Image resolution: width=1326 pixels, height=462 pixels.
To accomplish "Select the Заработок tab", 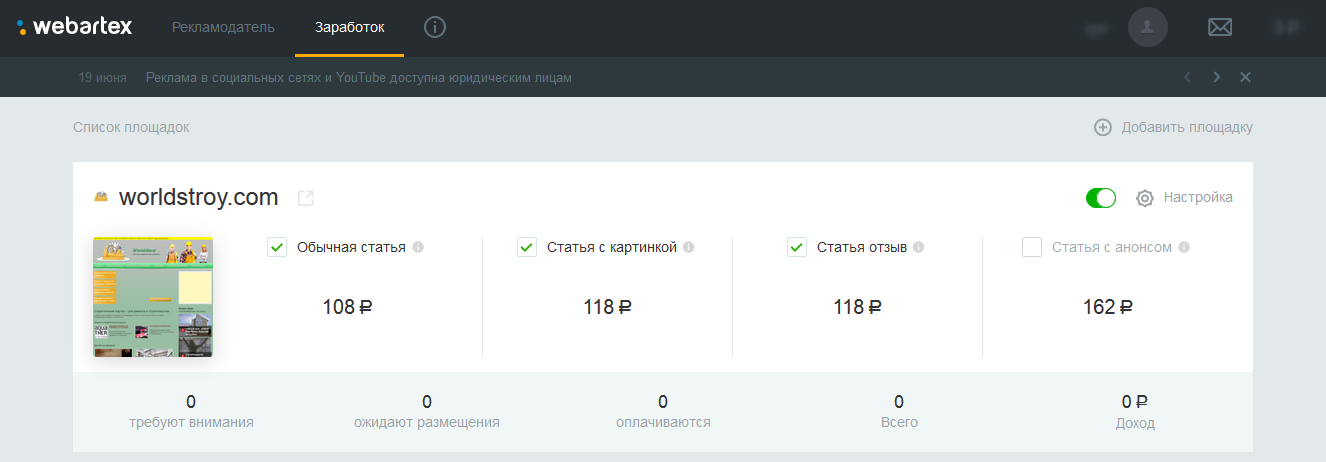I will tap(349, 27).
